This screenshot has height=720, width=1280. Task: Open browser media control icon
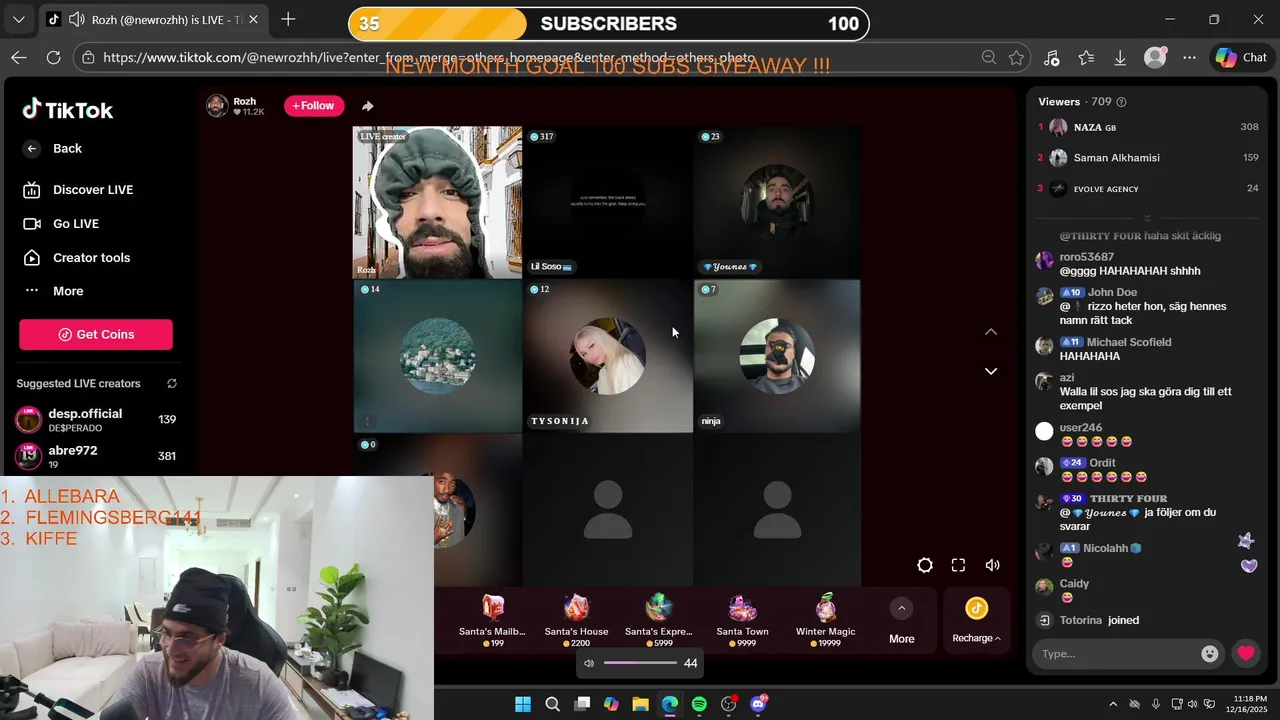[x=1051, y=58]
